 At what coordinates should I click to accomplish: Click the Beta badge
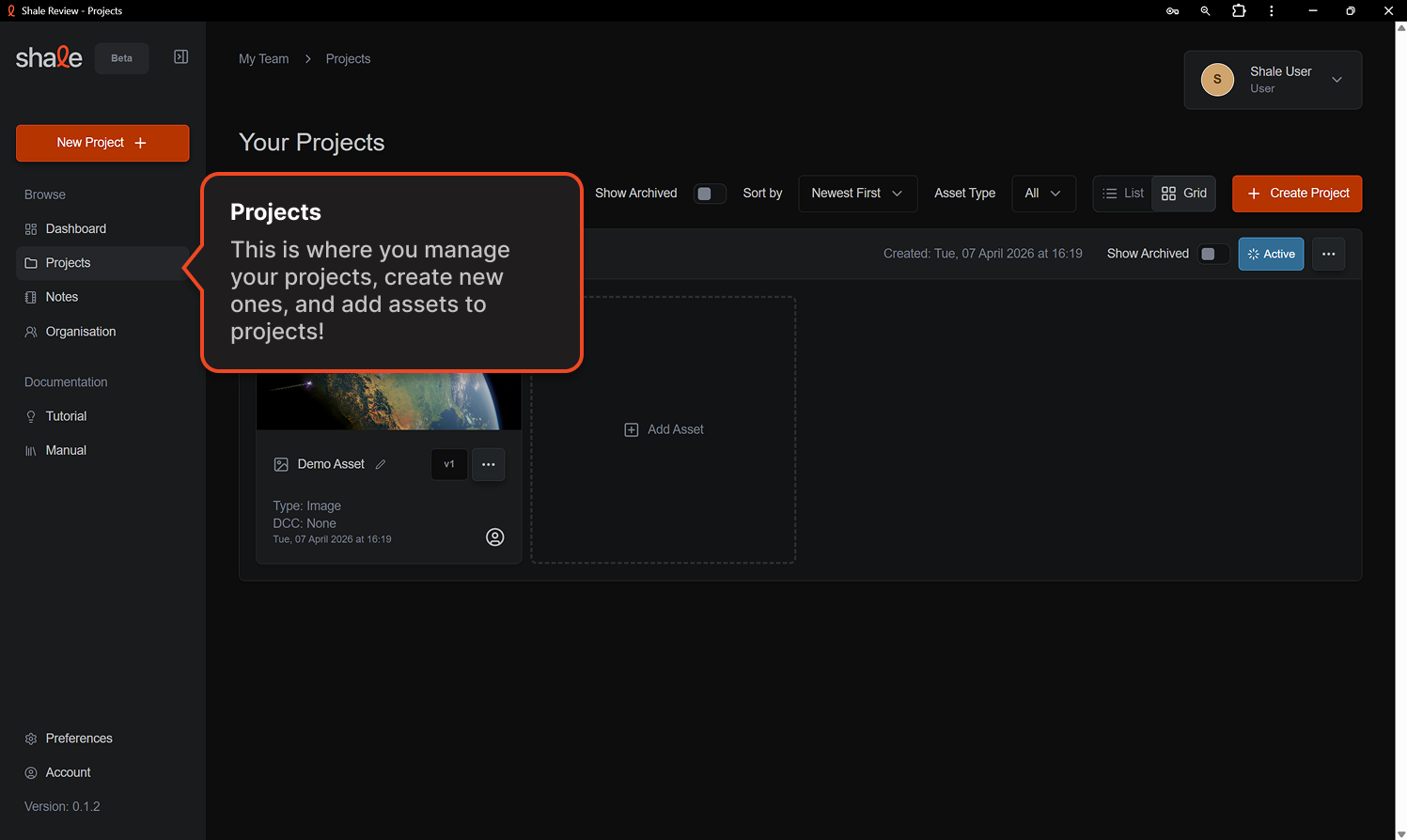coord(122,58)
